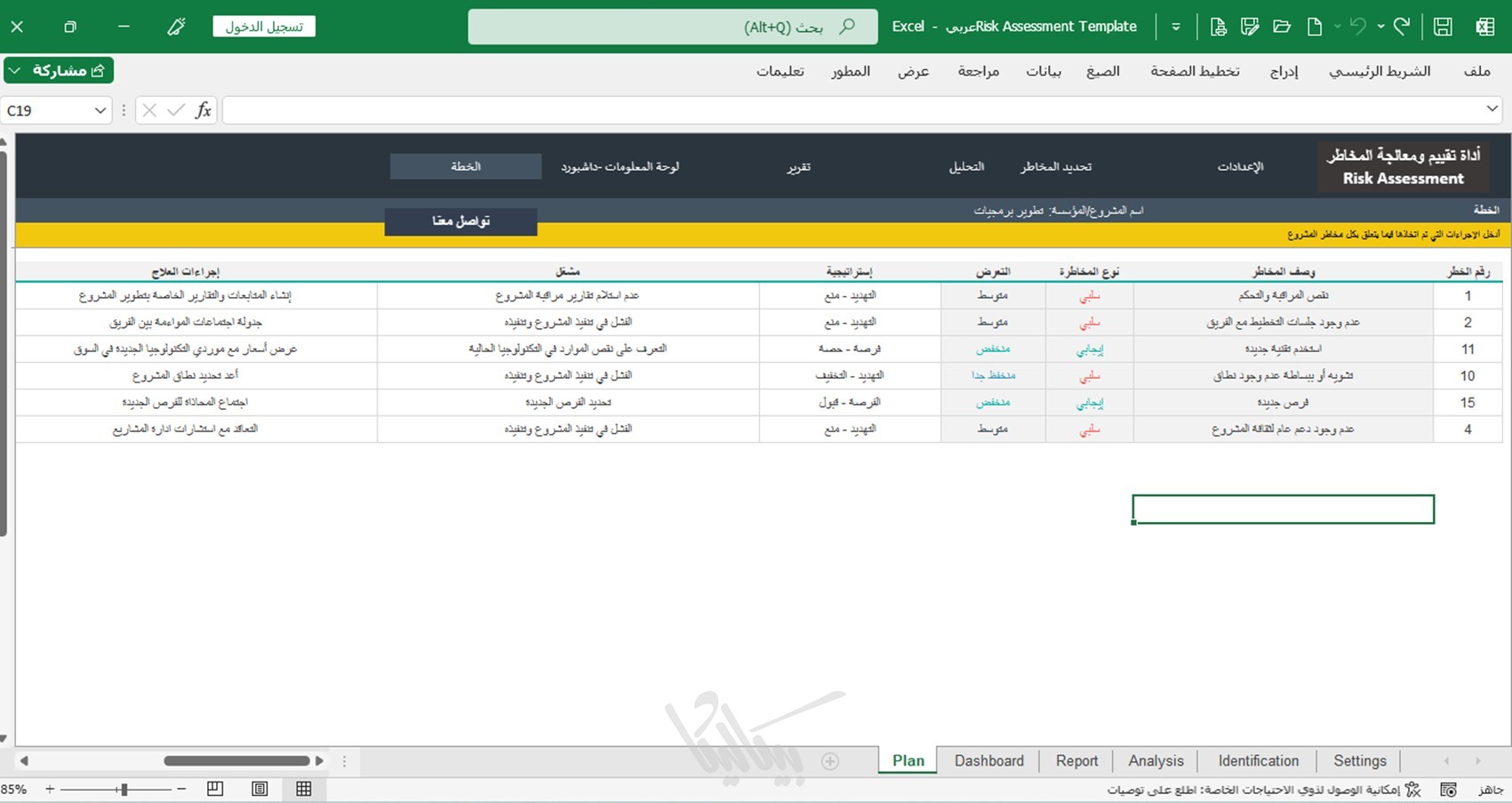
Task: Click the تحديد المخاطر navigation button
Action: coord(1056,167)
